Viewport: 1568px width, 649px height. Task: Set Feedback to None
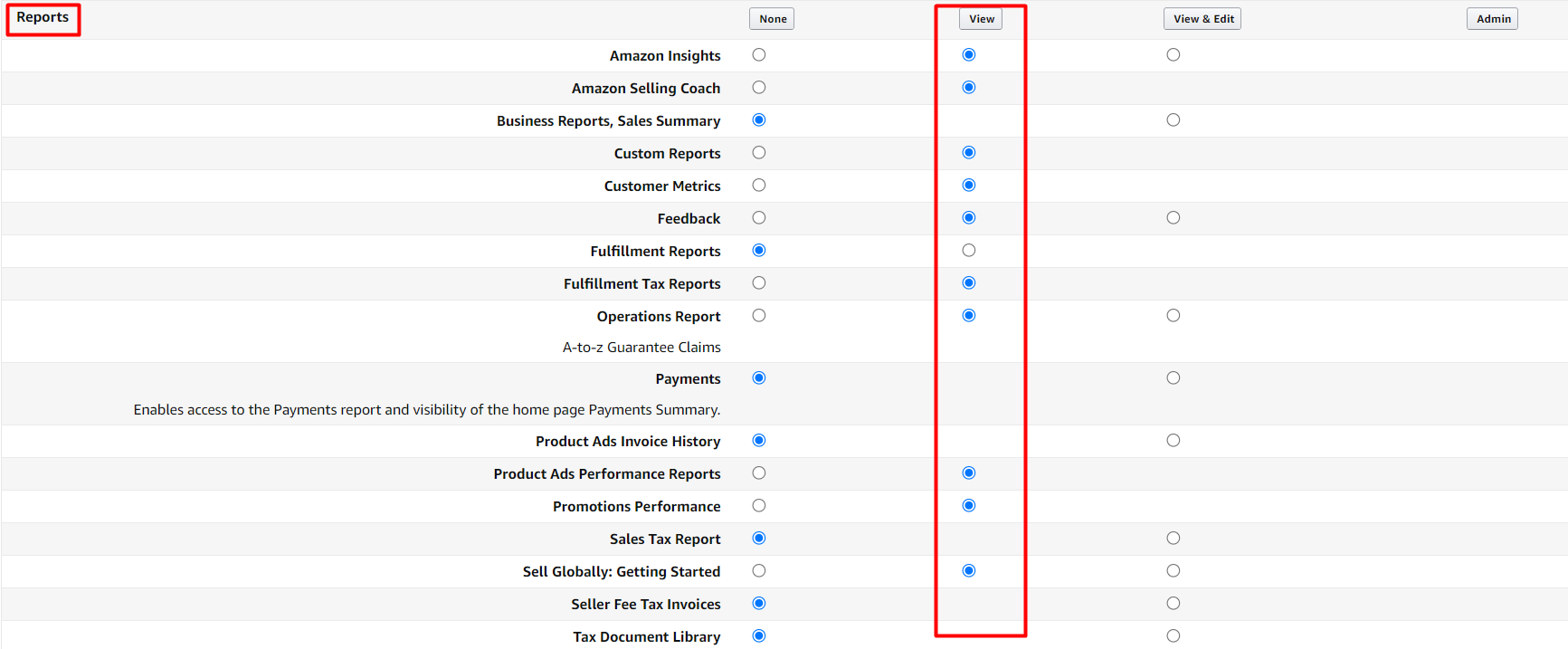tap(759, 218)
